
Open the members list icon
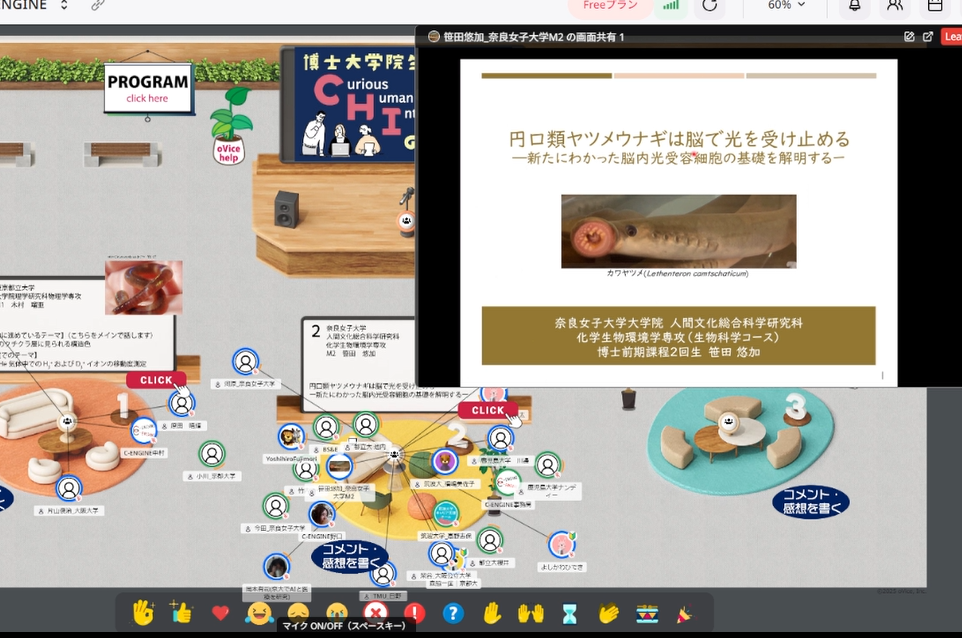point(895,6)
